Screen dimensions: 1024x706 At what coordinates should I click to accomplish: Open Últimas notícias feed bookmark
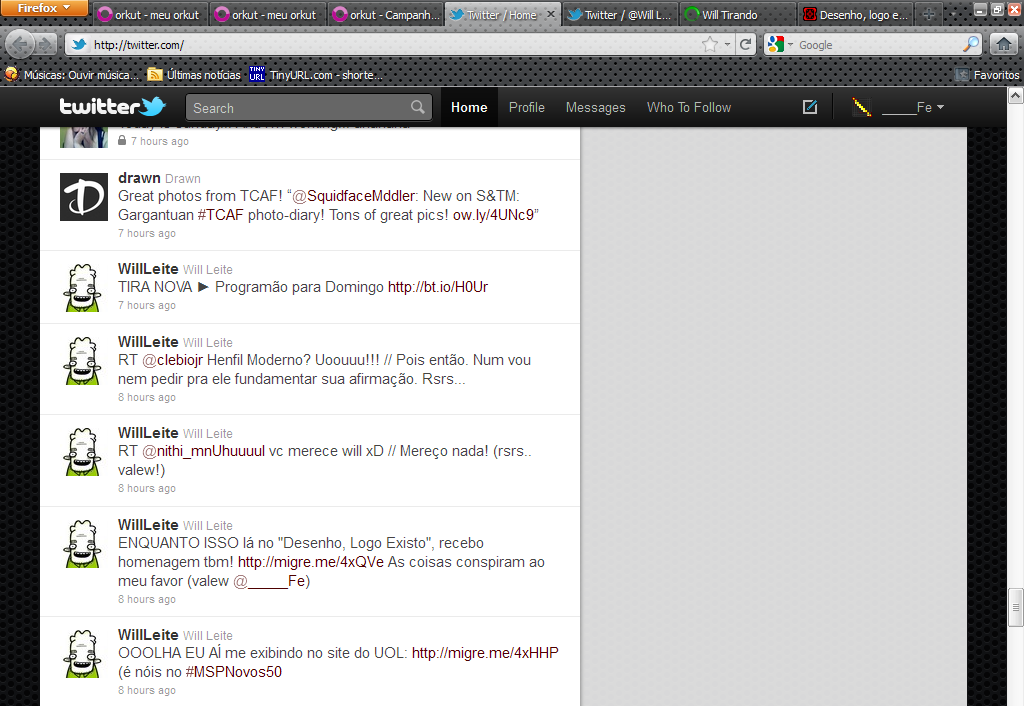195,75
